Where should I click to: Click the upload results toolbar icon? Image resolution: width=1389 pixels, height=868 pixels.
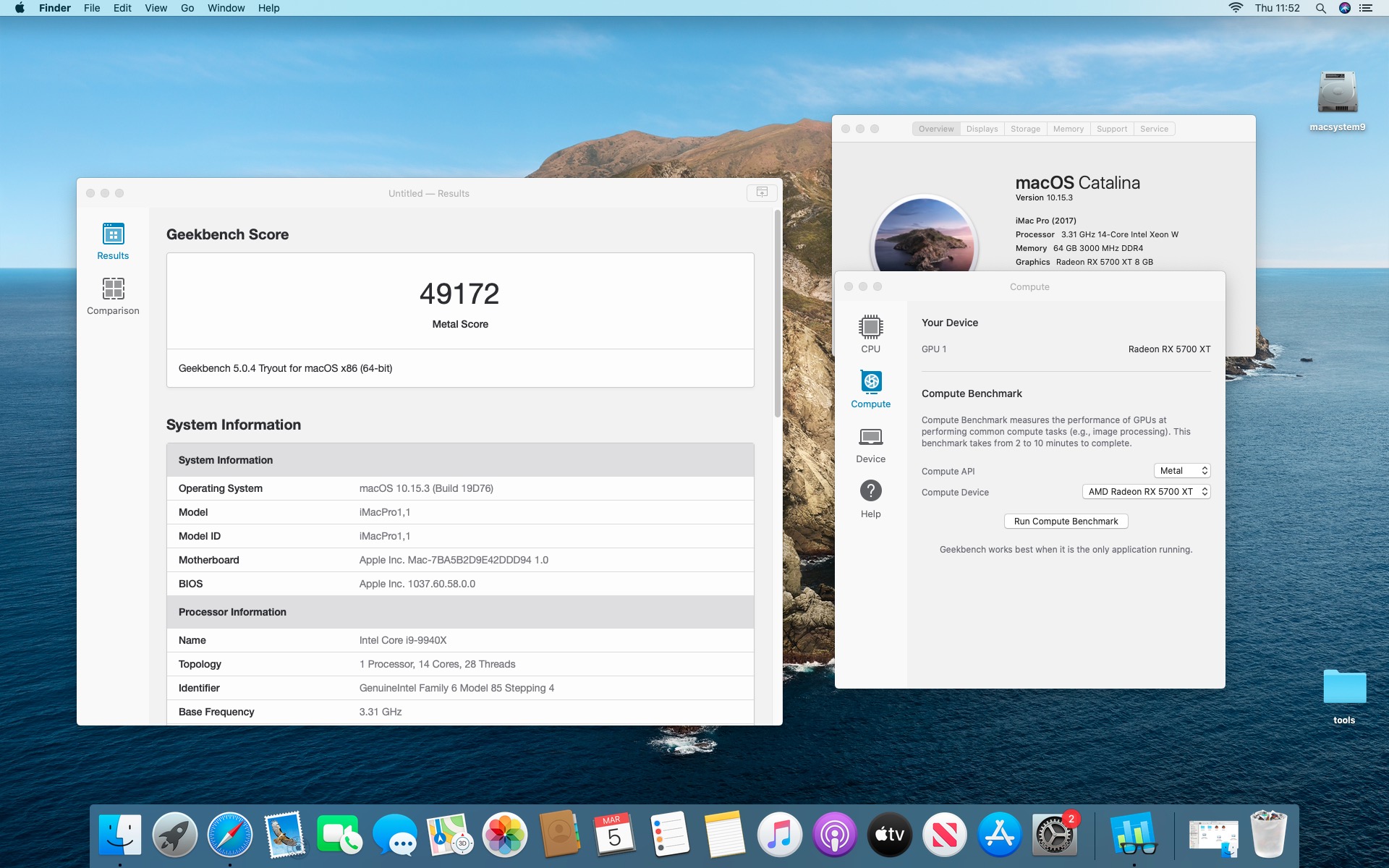click(x=762, y=192)
